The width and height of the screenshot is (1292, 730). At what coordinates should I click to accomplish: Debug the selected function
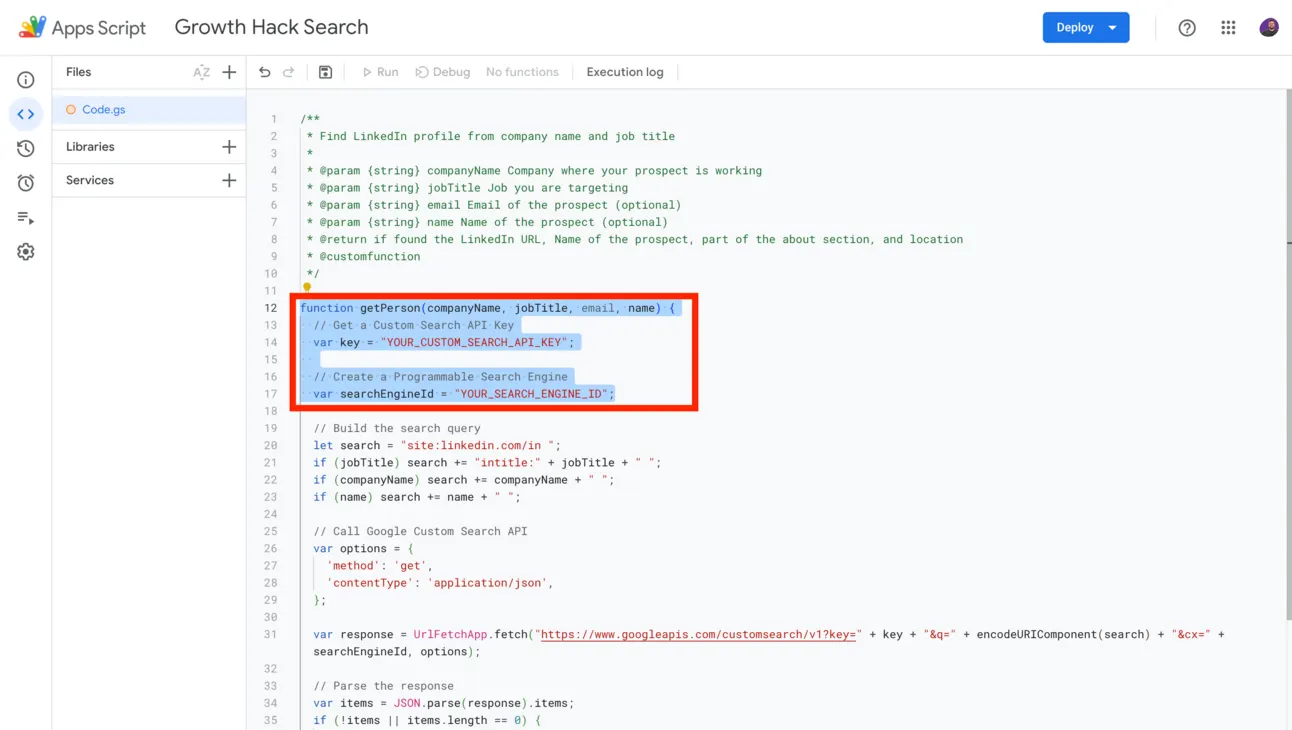tap(443, 72)
